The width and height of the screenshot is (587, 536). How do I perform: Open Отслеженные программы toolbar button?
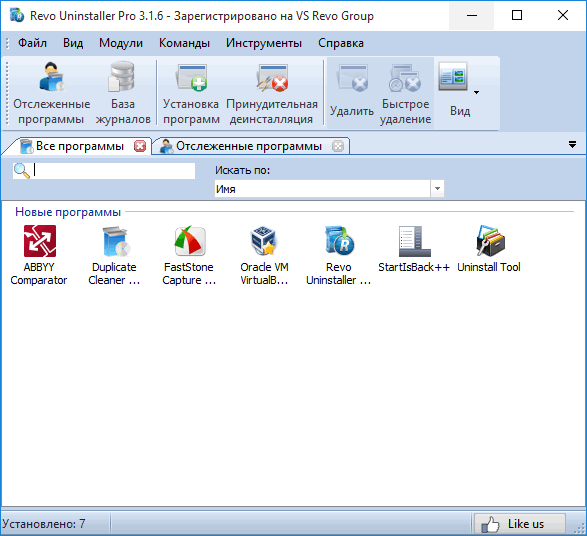[x=51, y=93]
